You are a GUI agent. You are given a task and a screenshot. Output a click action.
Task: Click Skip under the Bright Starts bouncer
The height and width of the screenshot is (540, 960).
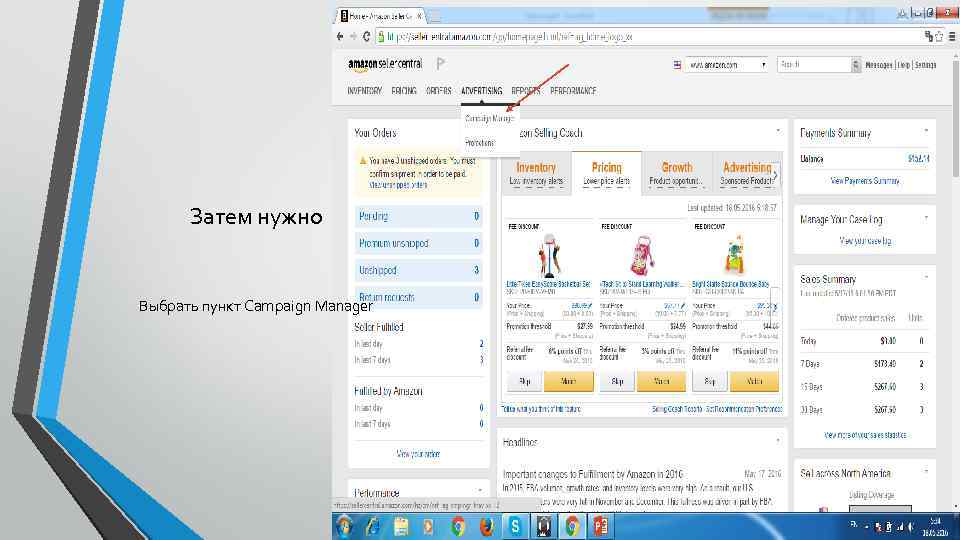tap(710, 381)
